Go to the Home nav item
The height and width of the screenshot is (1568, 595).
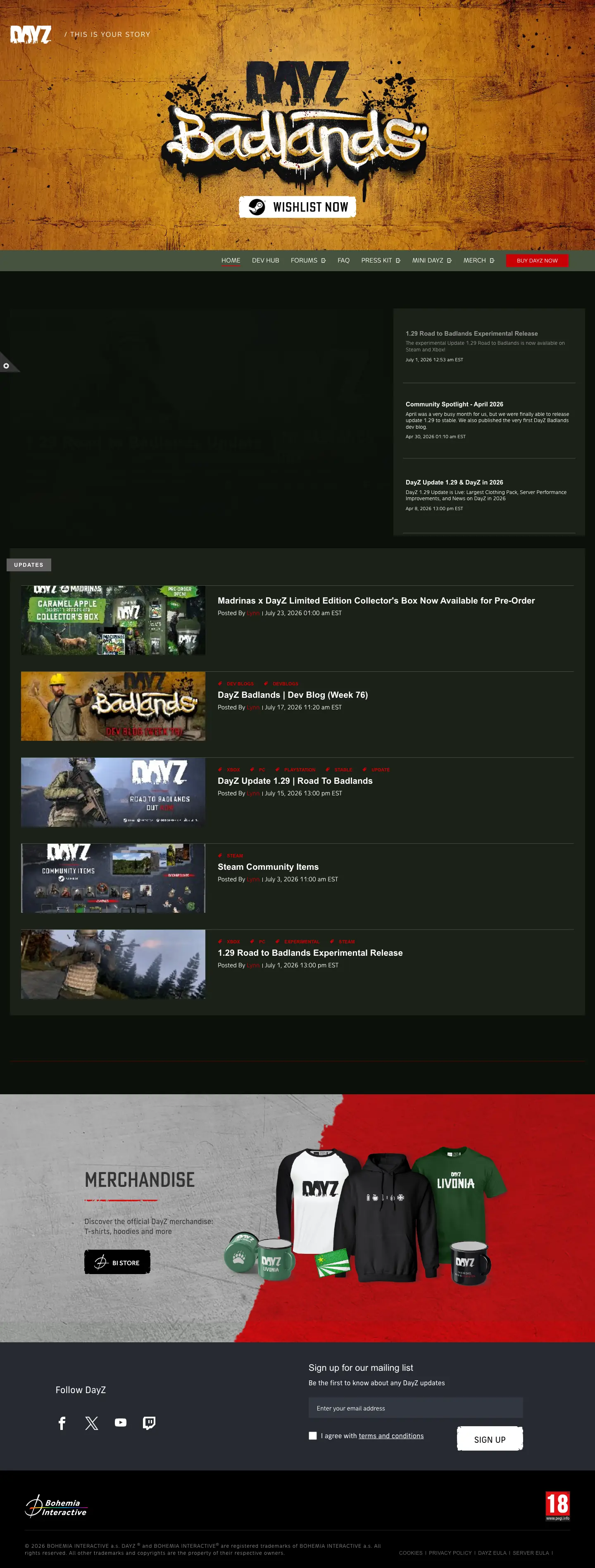[231, 260]
